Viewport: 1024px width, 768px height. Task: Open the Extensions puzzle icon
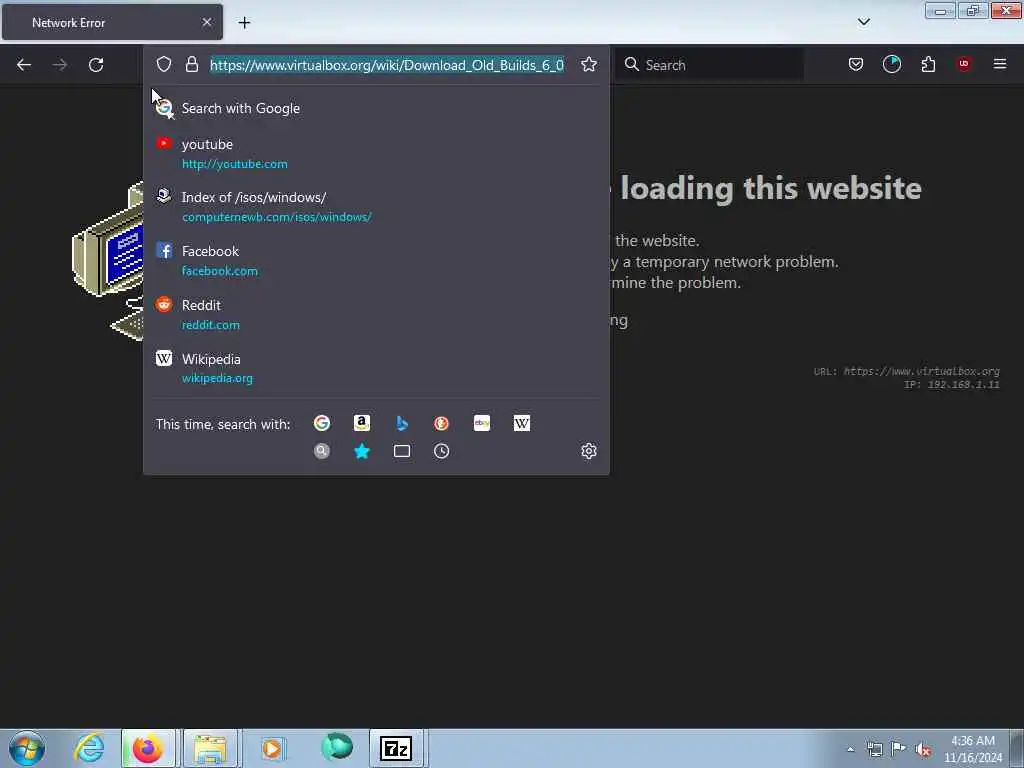pos(928,64)
